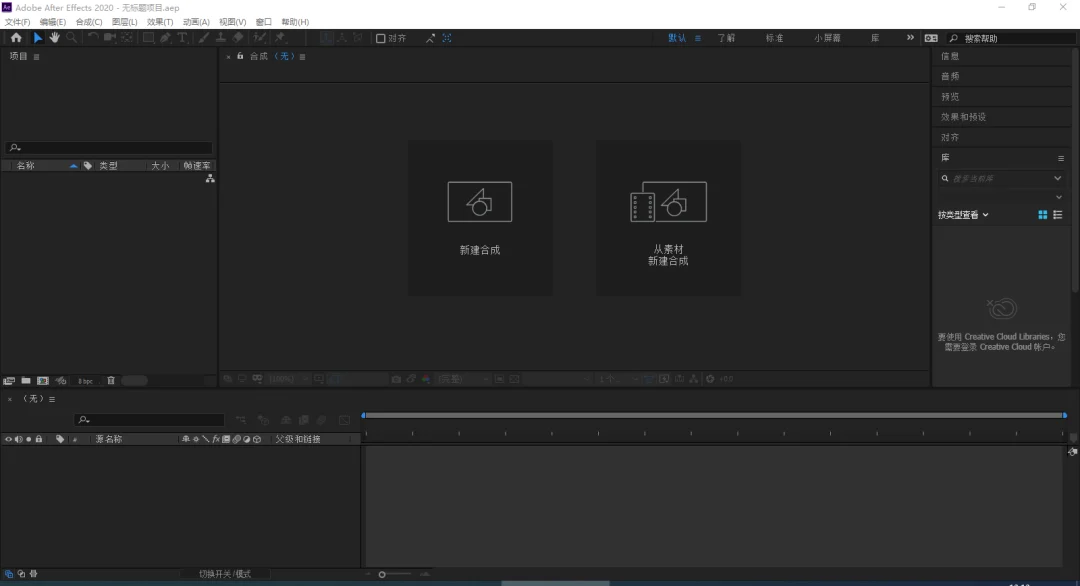Viewport: 1080px width, 586px height.
Task: Open the flowchart view icon in Project panel
Action: (210, 179)
